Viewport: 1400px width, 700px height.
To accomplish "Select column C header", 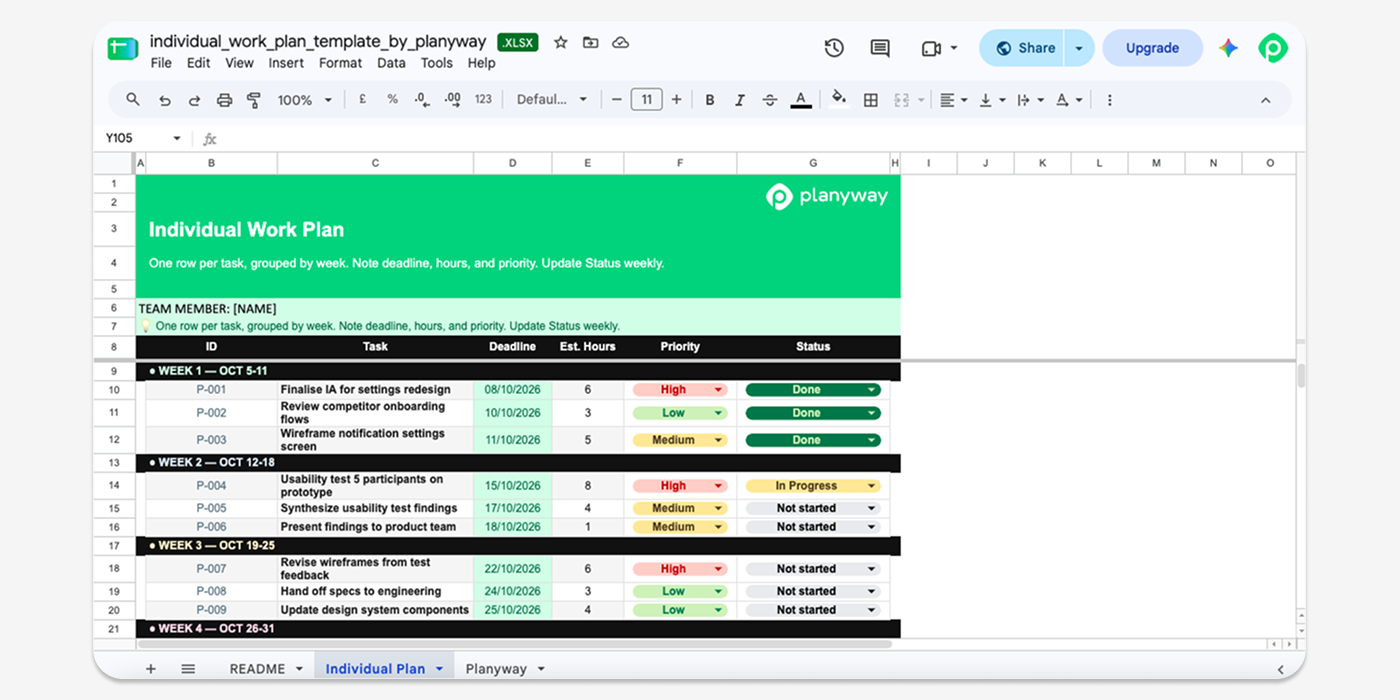I will tap(375, 163).
